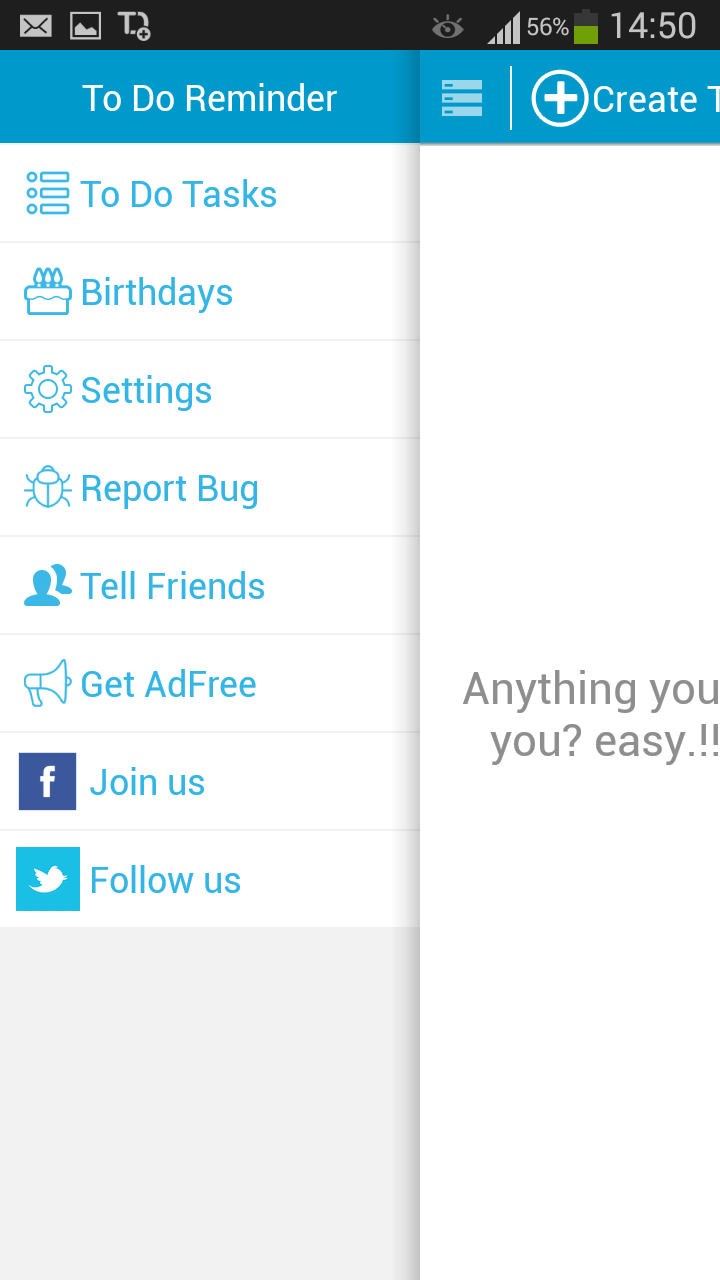This screenshot has width=720, height=1280.
Task: Tap the Facebook logo icon
Action: [48, 781]
